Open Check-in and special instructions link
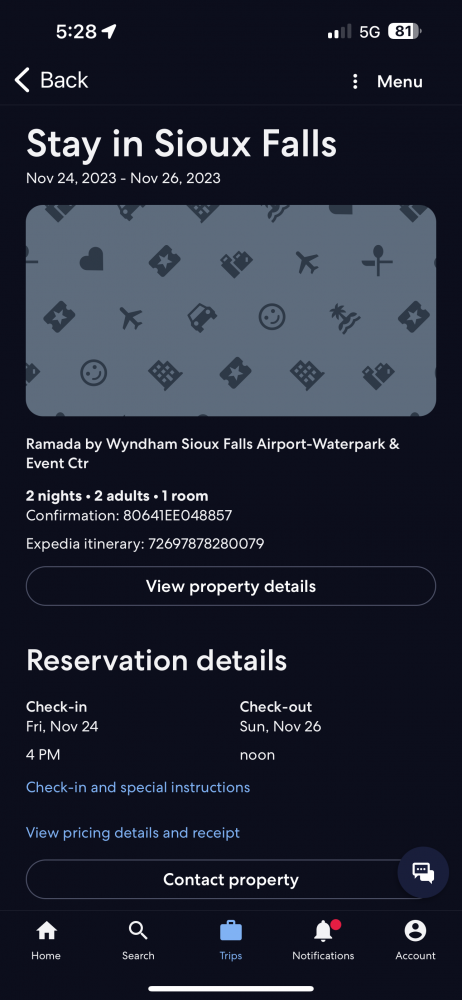 point(138,788)
